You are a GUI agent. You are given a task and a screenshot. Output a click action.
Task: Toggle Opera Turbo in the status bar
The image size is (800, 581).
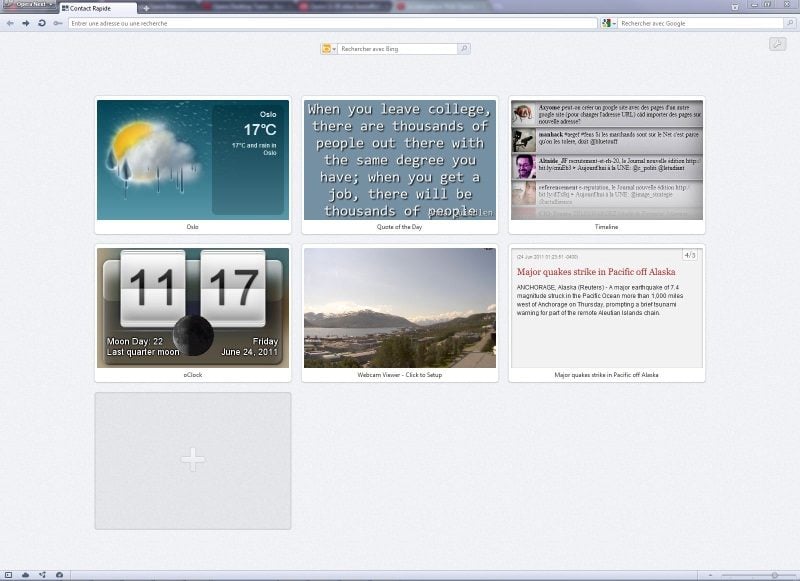(x=59, y=575)
